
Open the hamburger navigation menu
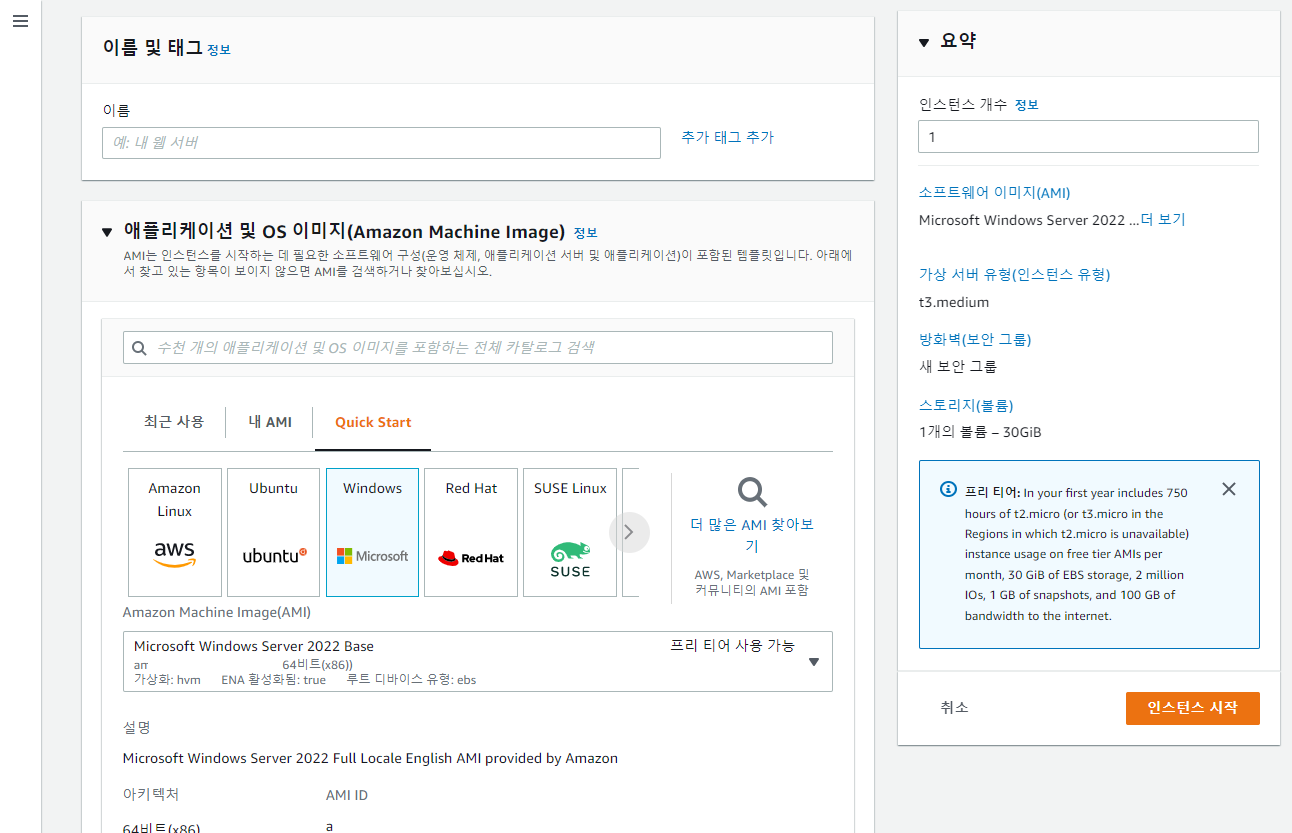coord(20,21)
